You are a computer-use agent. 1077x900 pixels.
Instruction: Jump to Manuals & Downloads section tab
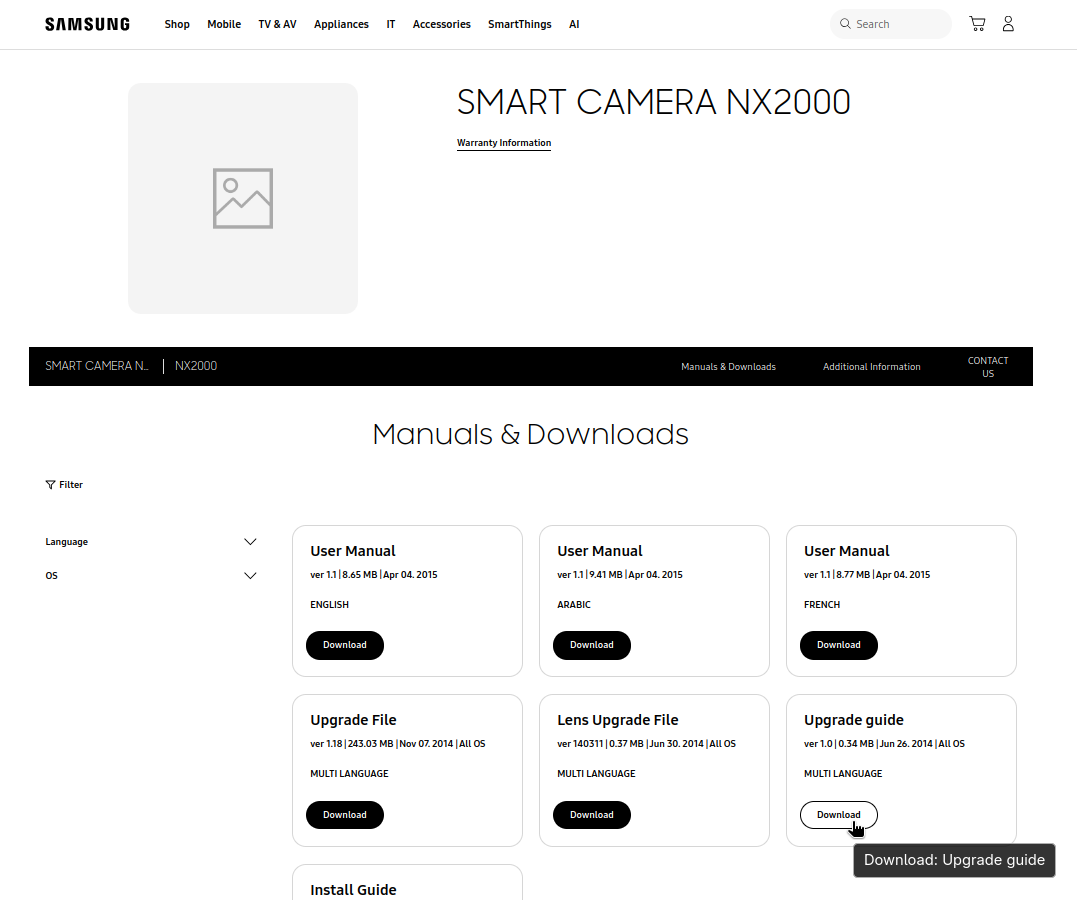728,367
